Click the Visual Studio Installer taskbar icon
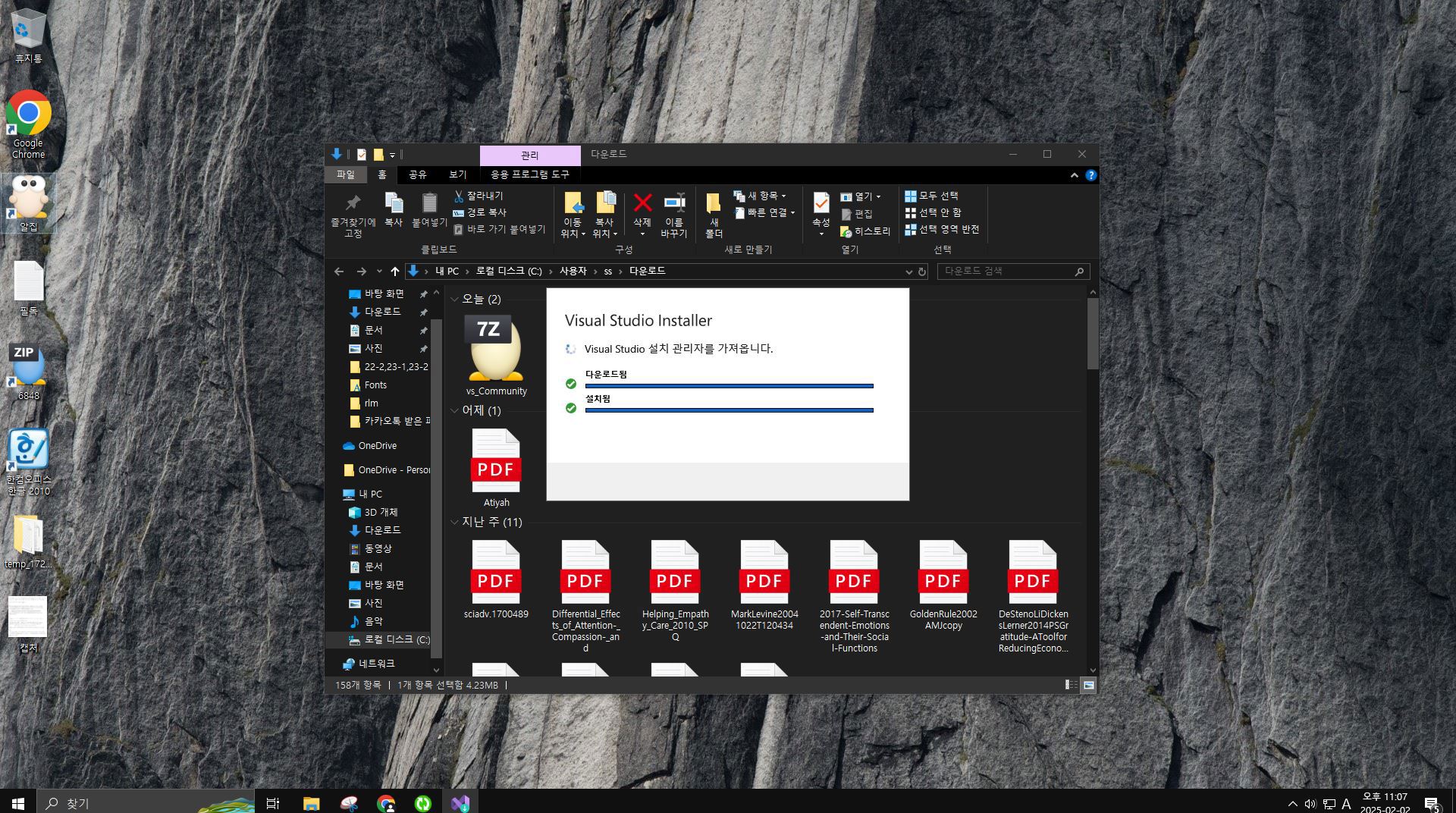The image size is (1456, 813). [x=460, y=802]
